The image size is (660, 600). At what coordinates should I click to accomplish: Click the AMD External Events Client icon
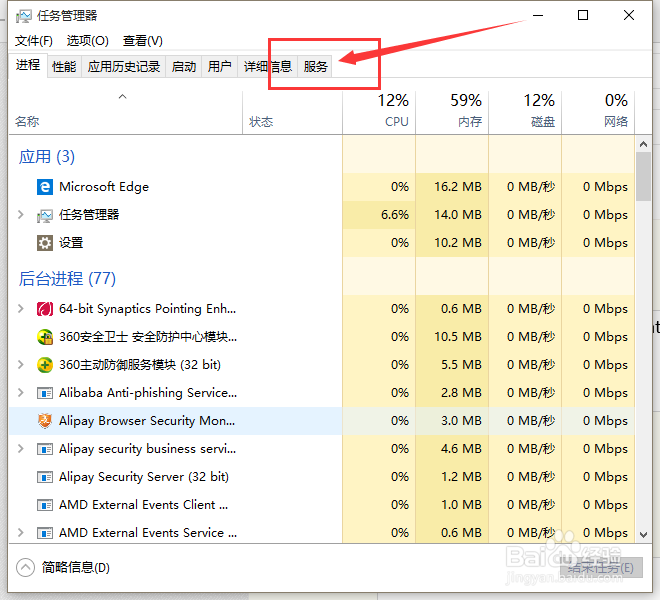pyautogui.click(x=45, y=505)
